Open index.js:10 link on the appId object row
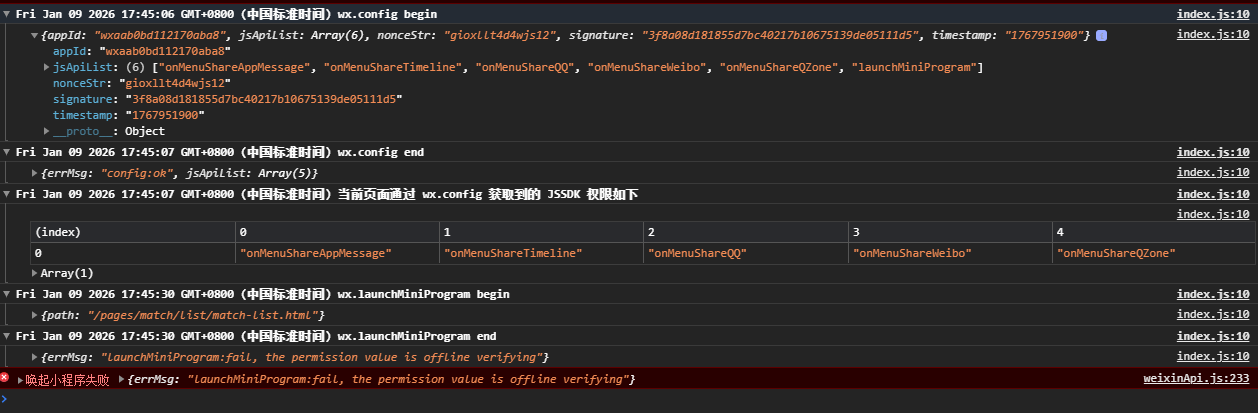Viewport: 1258px width, 413px height. tap(1213, 35)
